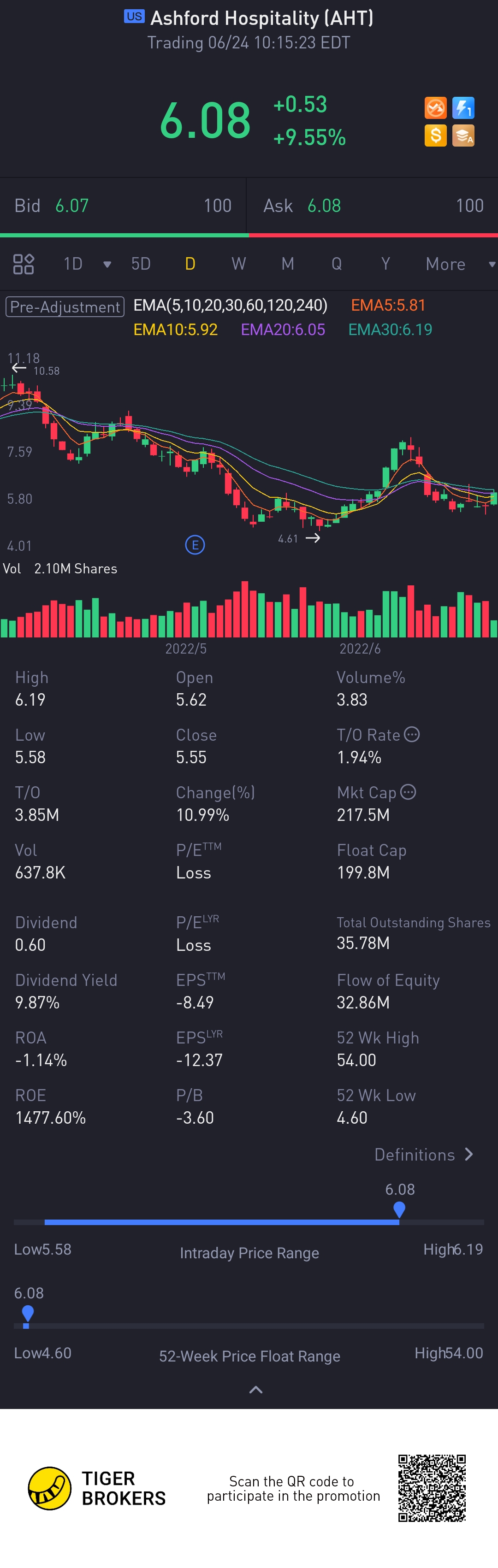Tap the EMA5:5.81 label
The image size is (498, 1568).
coord(388,305)
